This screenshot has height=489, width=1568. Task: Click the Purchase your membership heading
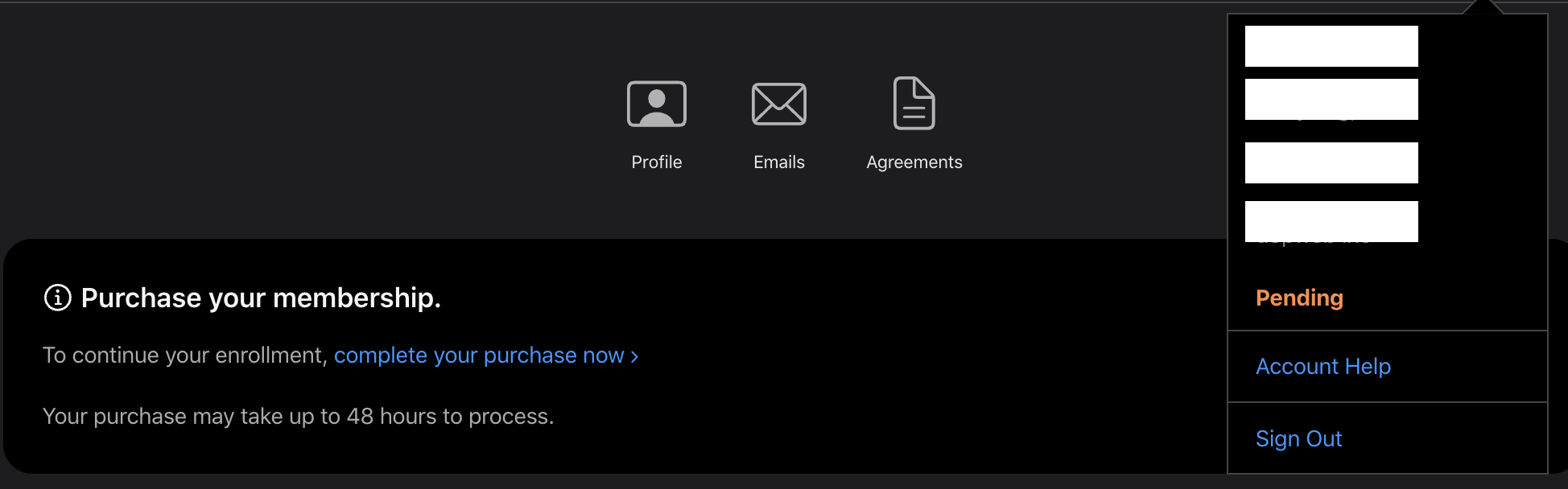coord(261,298)
